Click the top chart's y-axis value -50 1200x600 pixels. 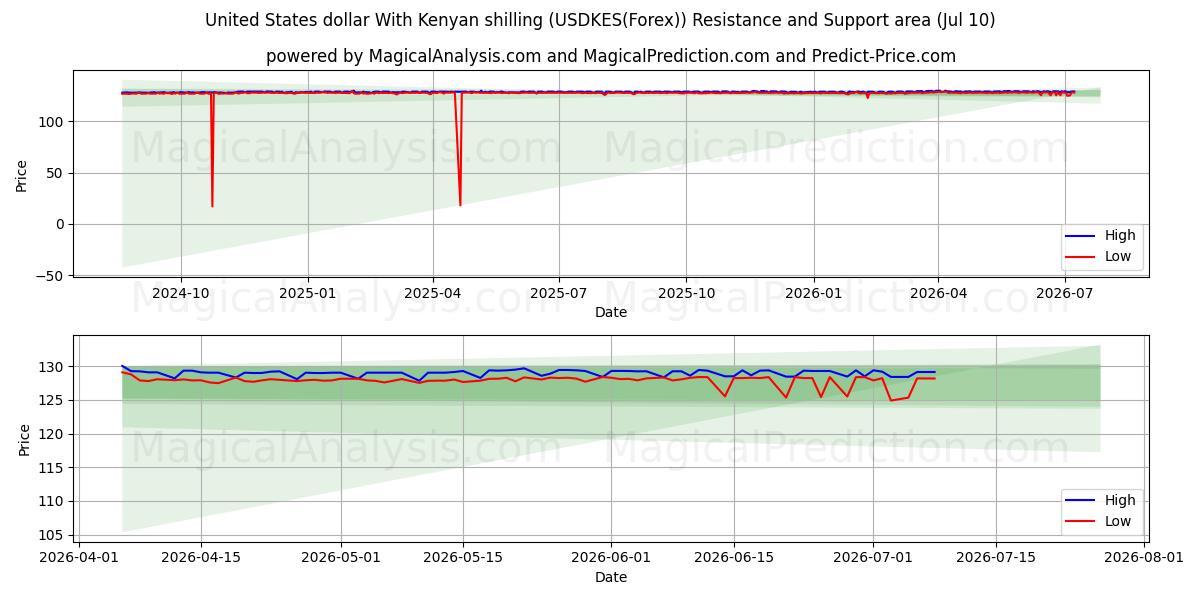tap(50, 275)
